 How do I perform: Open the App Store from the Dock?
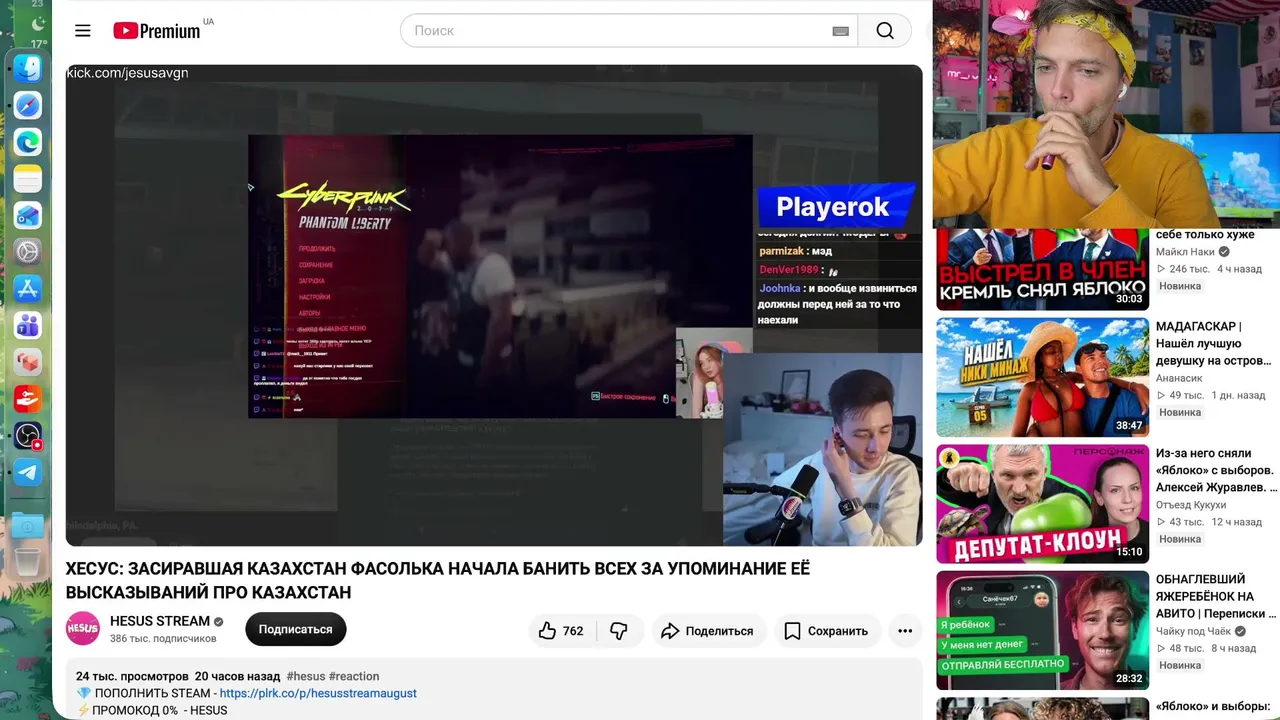(28, 289)
